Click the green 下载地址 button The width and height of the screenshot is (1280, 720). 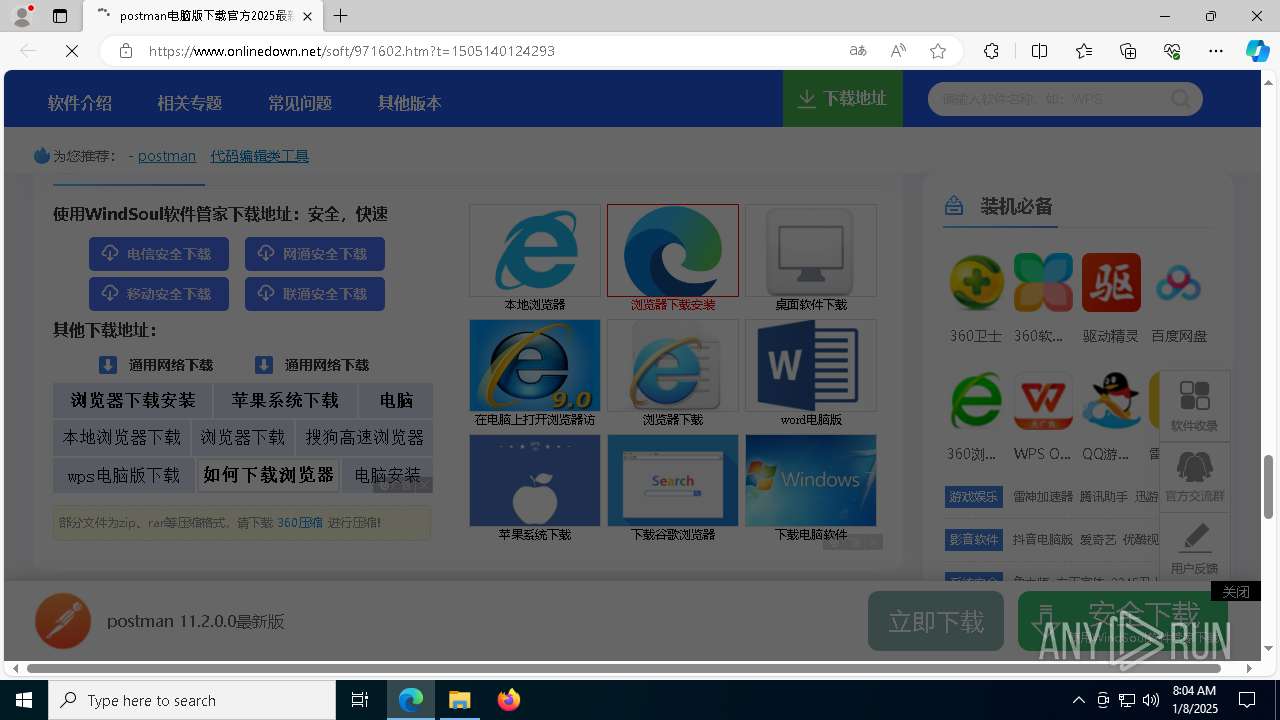843,99
